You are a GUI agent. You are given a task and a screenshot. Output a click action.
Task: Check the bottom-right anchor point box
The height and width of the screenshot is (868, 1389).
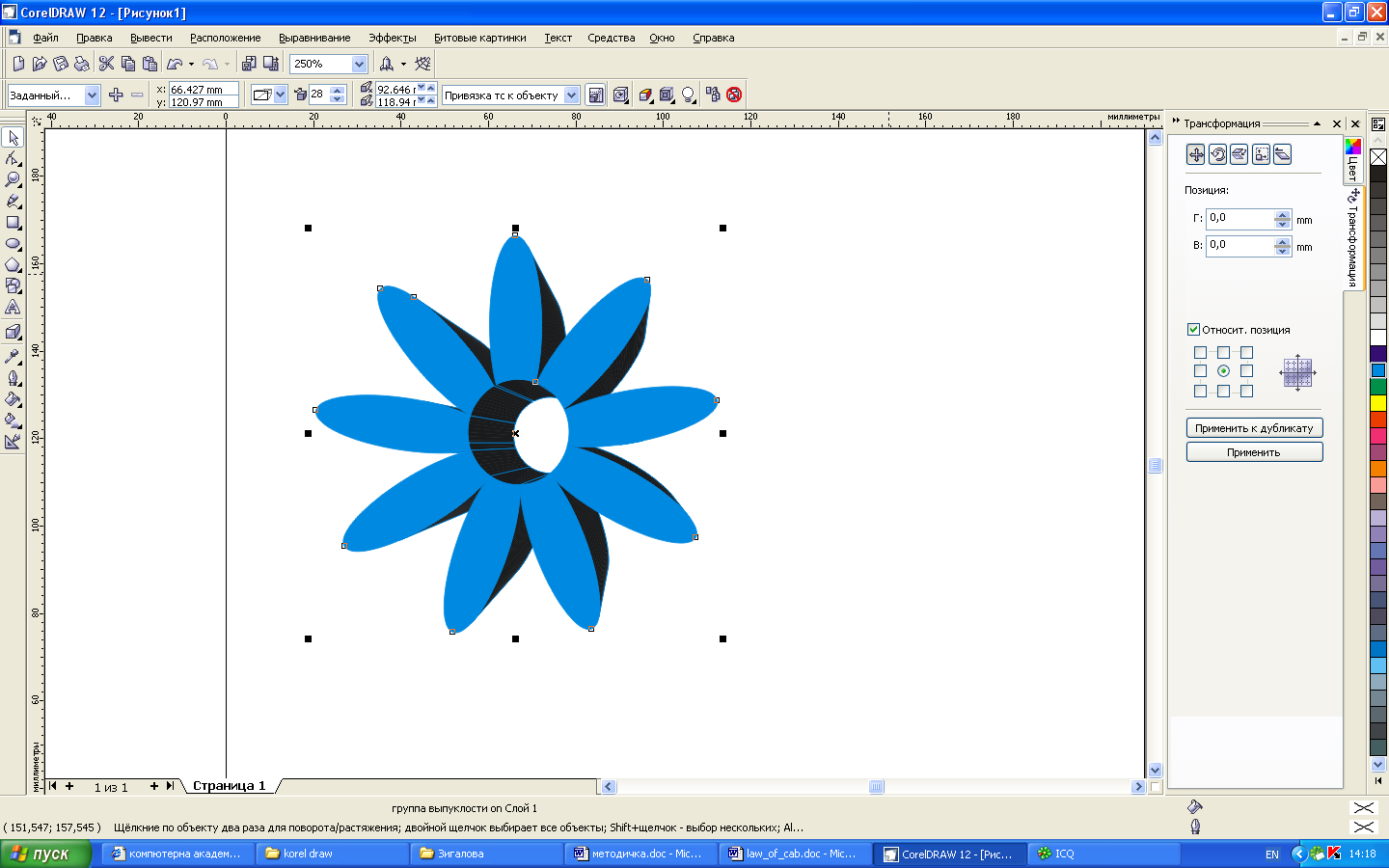1246,391
